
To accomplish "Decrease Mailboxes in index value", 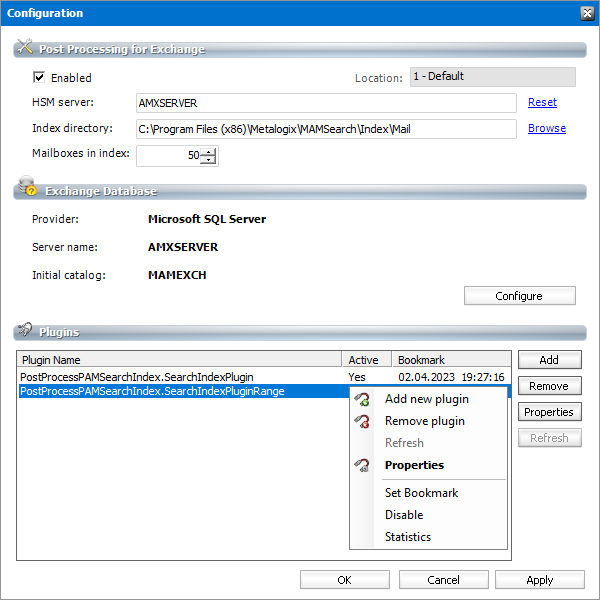I will point(208,159).
